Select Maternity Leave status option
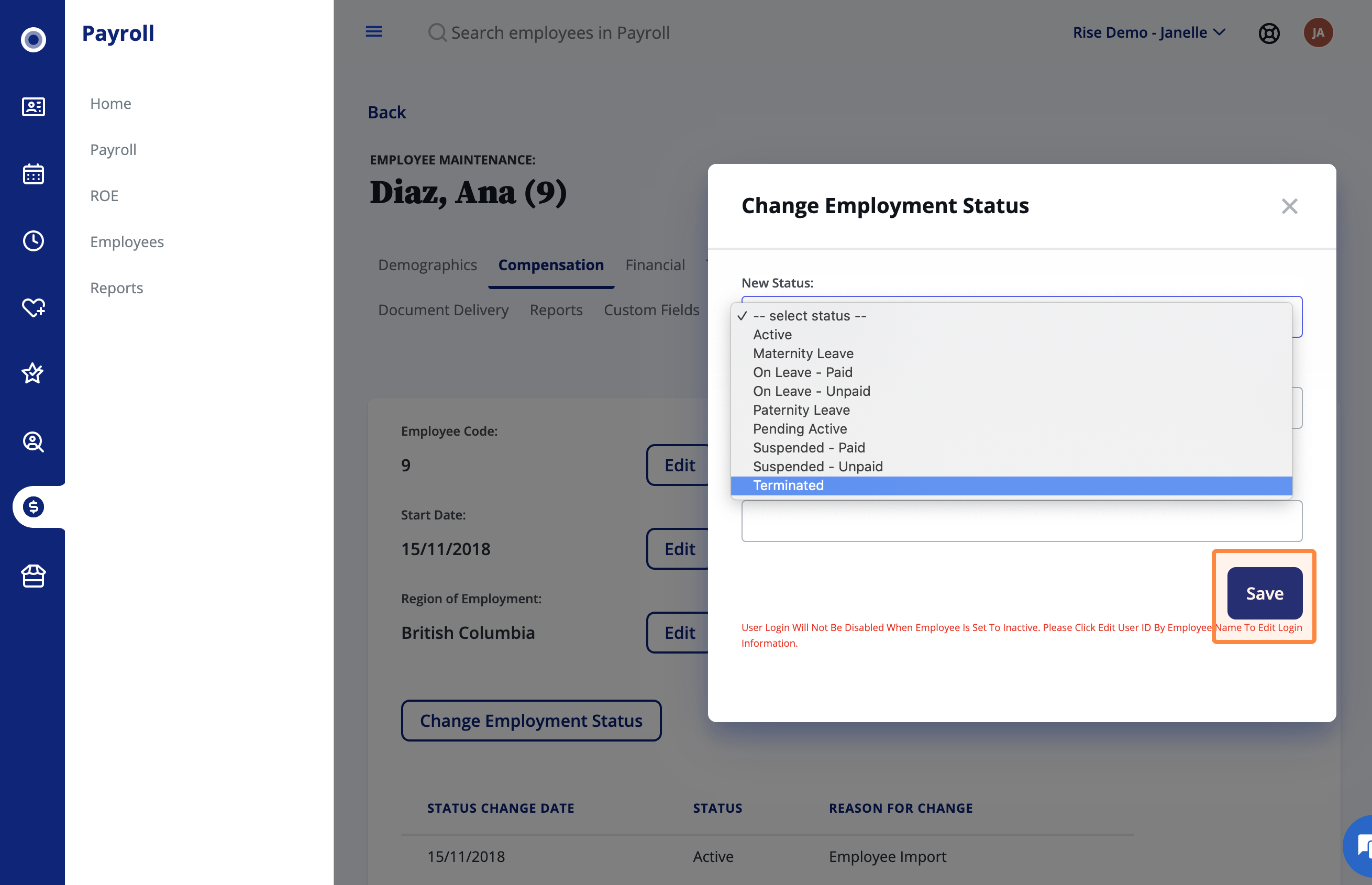The height and width of the screenshot is (885, 1372). coord(1011,353)
